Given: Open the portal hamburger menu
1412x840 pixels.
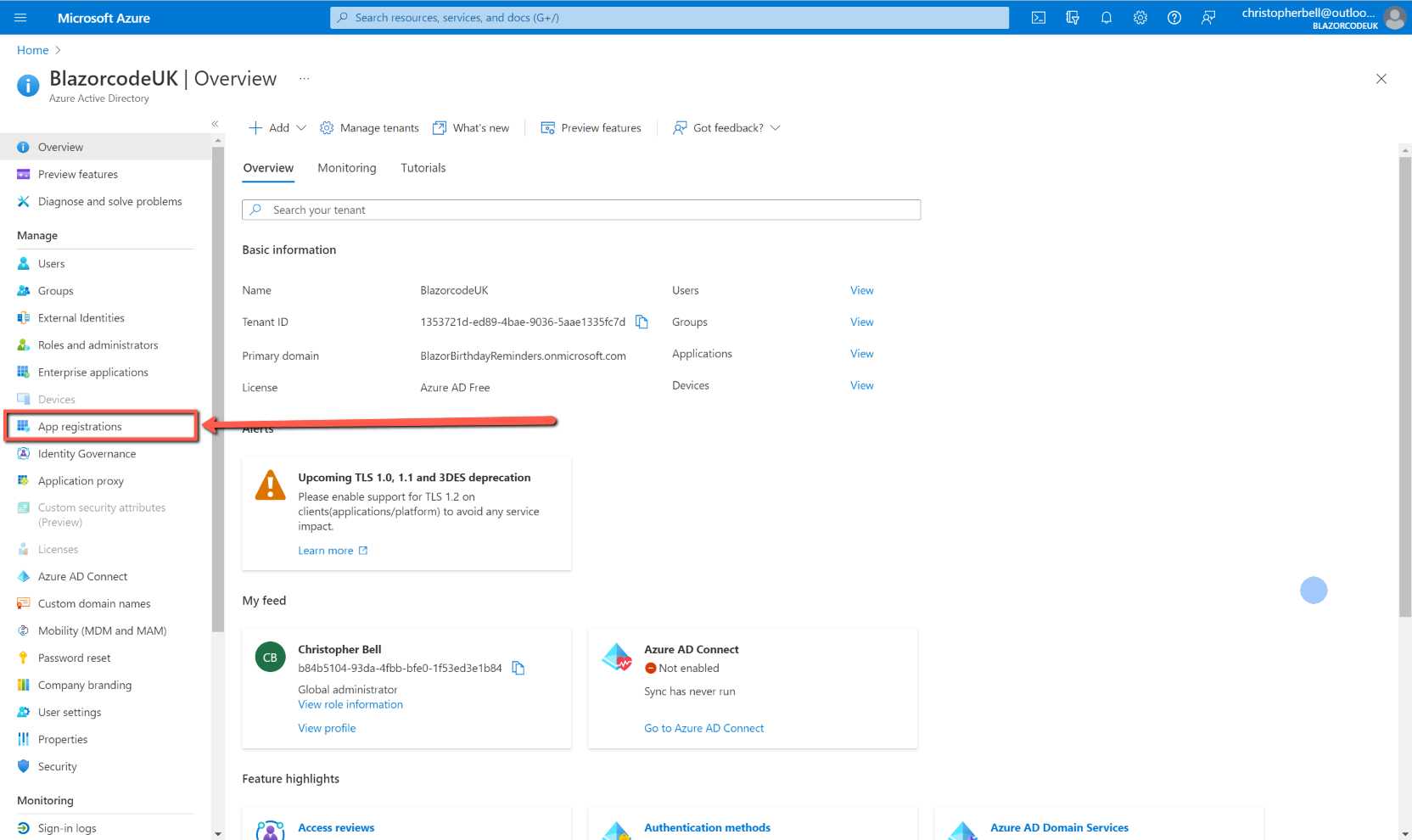Looking at the screenshot, I should 20,17.
